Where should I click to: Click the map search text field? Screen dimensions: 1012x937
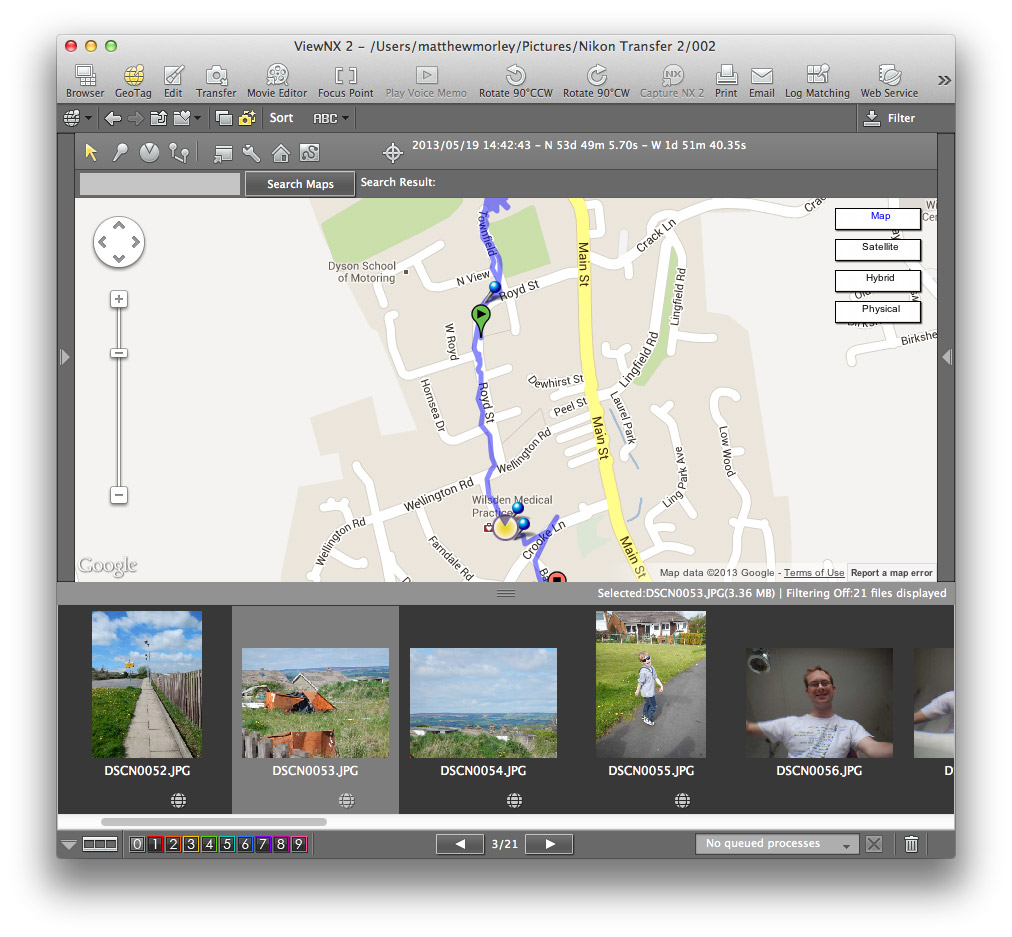coord(159,184)
